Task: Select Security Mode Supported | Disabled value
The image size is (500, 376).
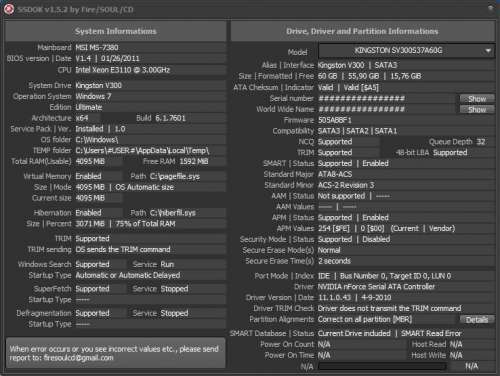Action: pyautogui.click(x=354, y=239)
